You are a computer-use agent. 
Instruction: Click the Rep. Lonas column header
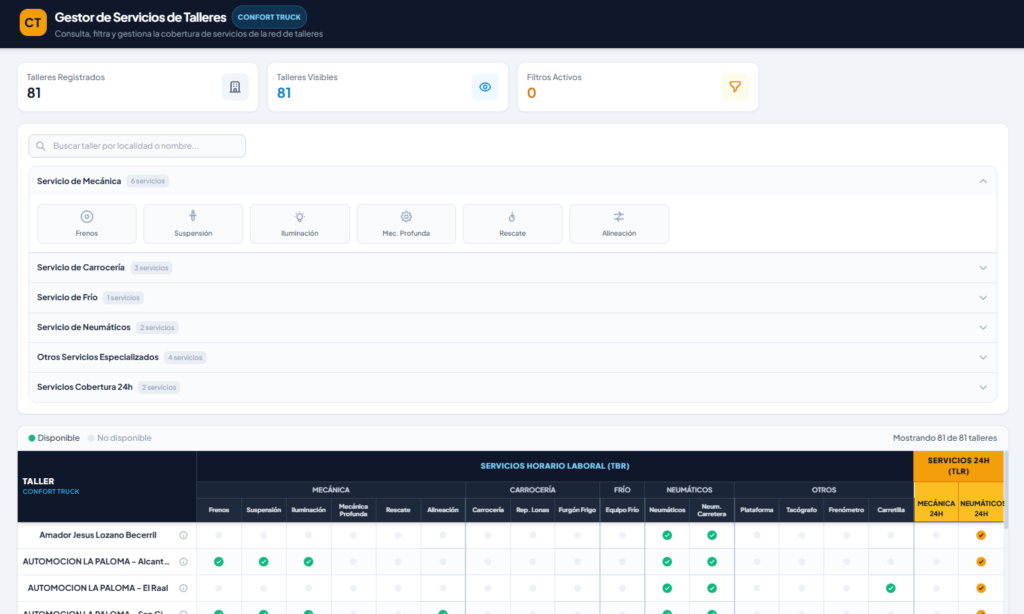pos(532,510)
